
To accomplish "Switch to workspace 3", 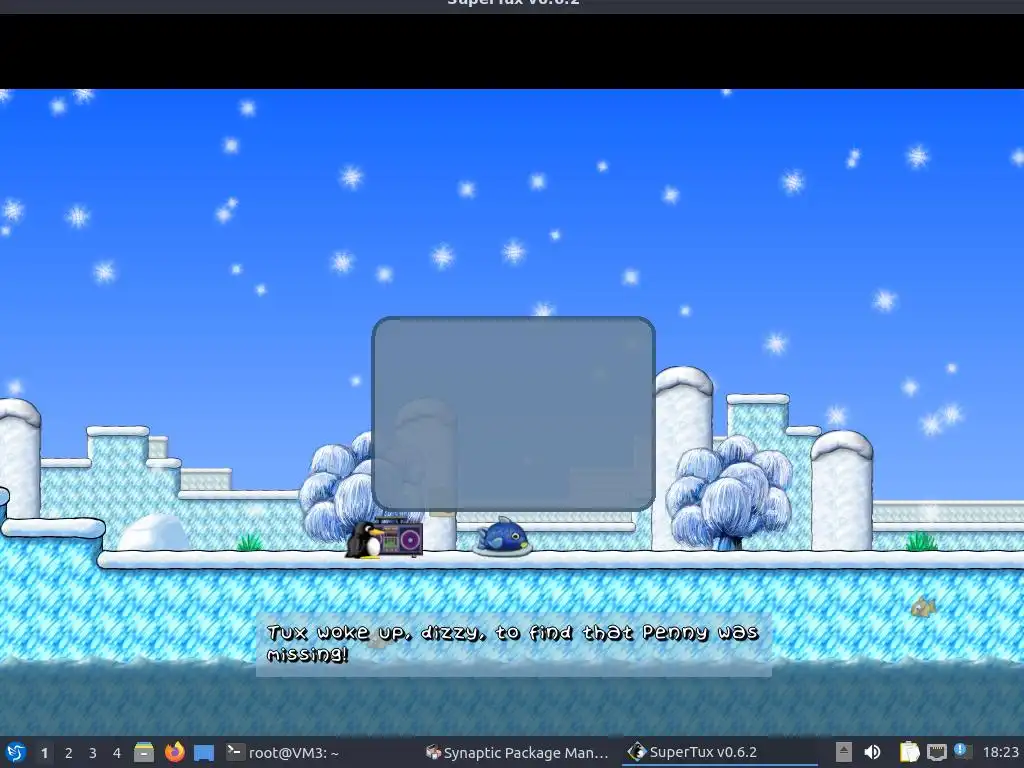I will pos(93,753).
